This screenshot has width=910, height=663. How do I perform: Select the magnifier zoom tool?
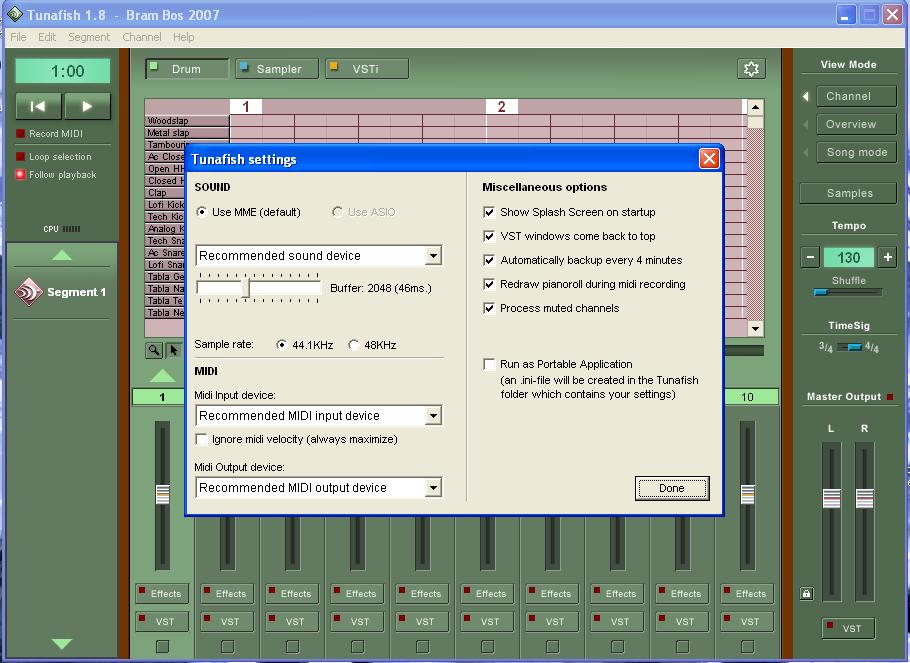153,350
